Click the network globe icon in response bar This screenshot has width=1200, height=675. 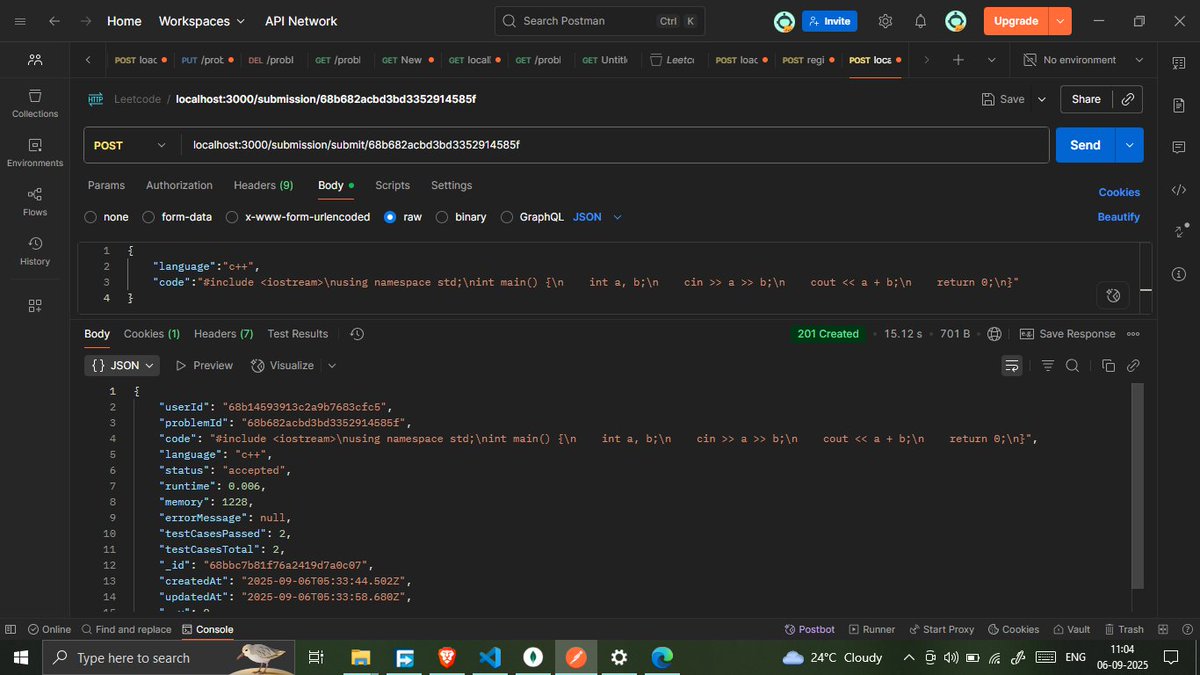[x=994, y=334]
